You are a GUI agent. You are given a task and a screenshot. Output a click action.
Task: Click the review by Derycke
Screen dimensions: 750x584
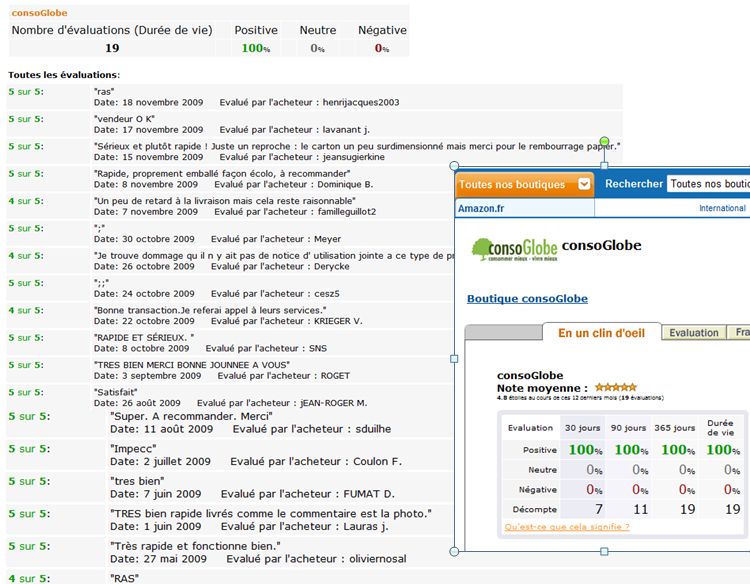[x=230, y=261]
